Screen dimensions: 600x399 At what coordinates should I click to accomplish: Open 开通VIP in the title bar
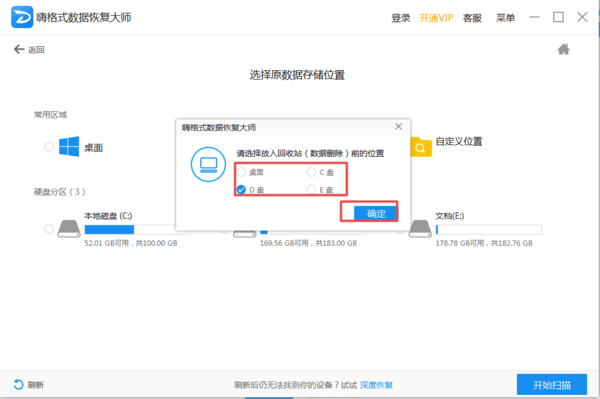(x=436, y=18)
